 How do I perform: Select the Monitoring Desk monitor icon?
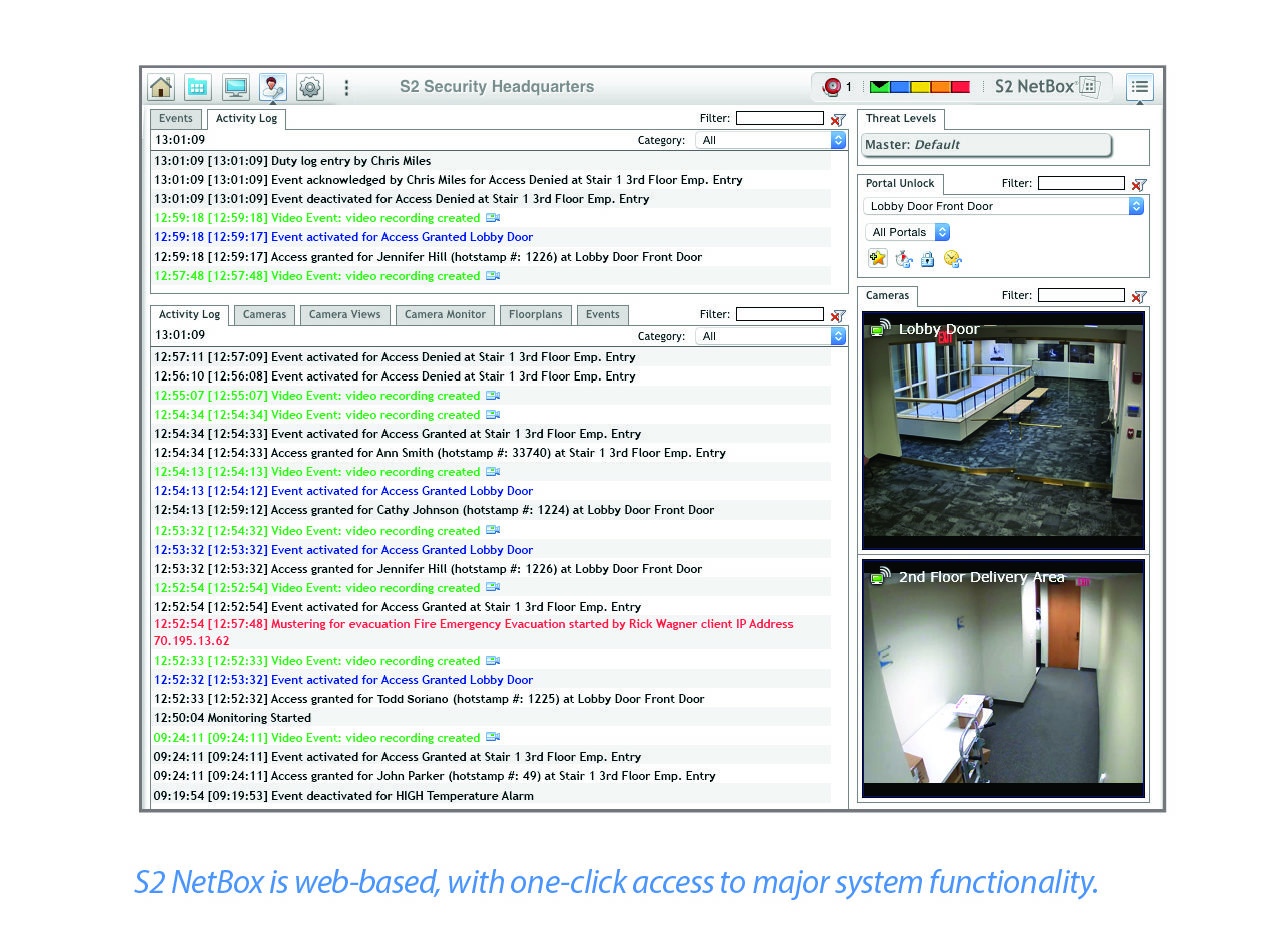(x=235, y=87)
